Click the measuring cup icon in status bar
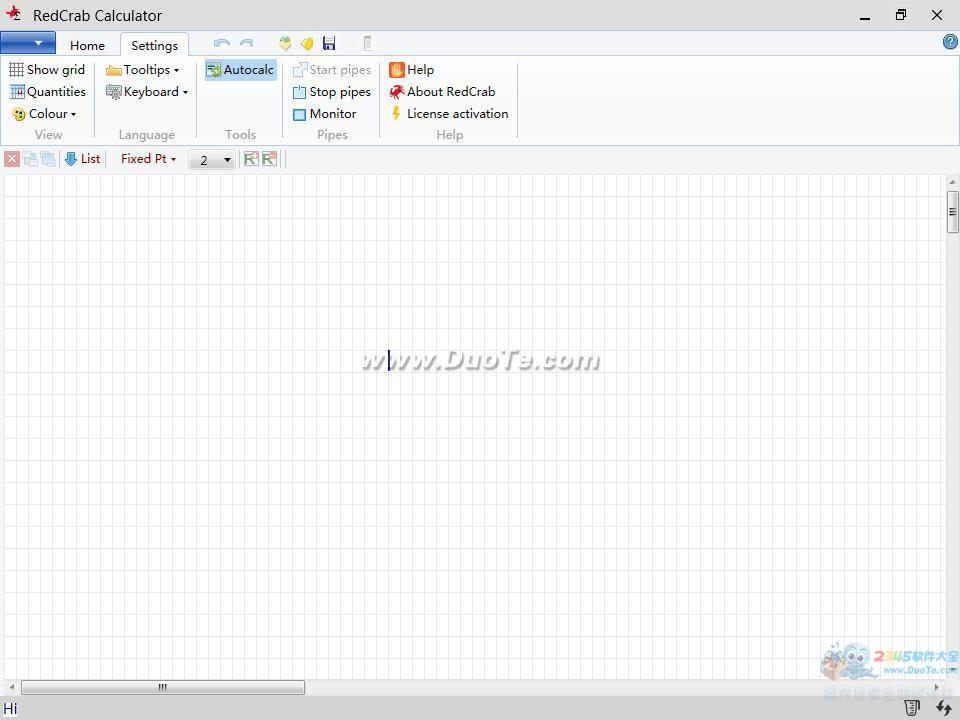Viewport: 960px width, 720px height. pyautogui.click(x=912, y=708)
